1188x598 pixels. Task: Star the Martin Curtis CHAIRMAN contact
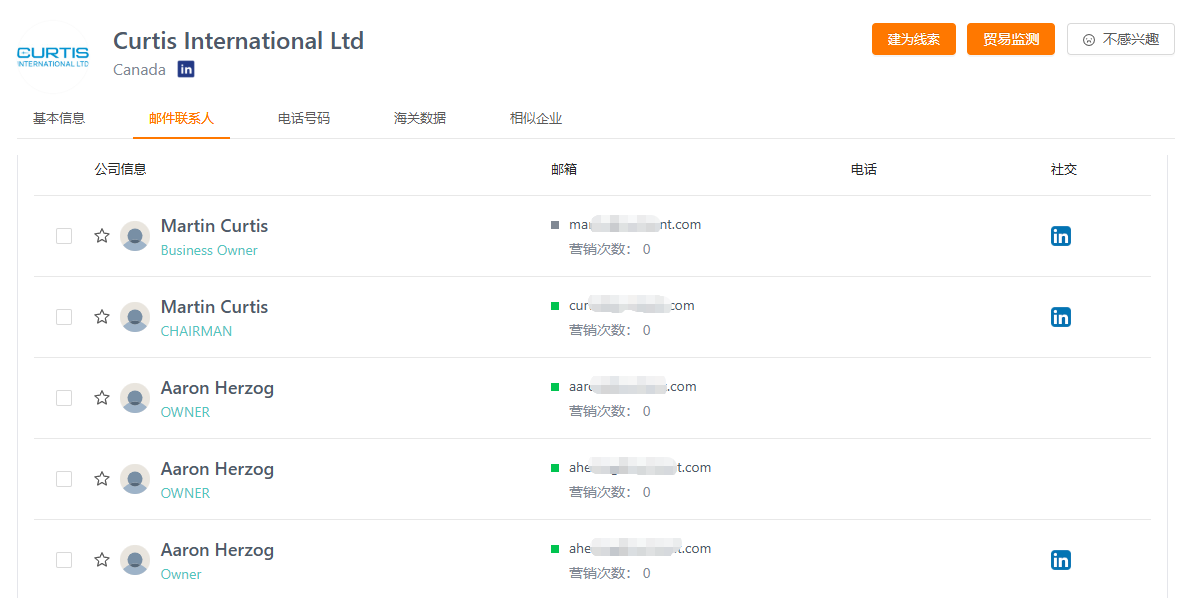pyautogui.click(x=102, y=317)
